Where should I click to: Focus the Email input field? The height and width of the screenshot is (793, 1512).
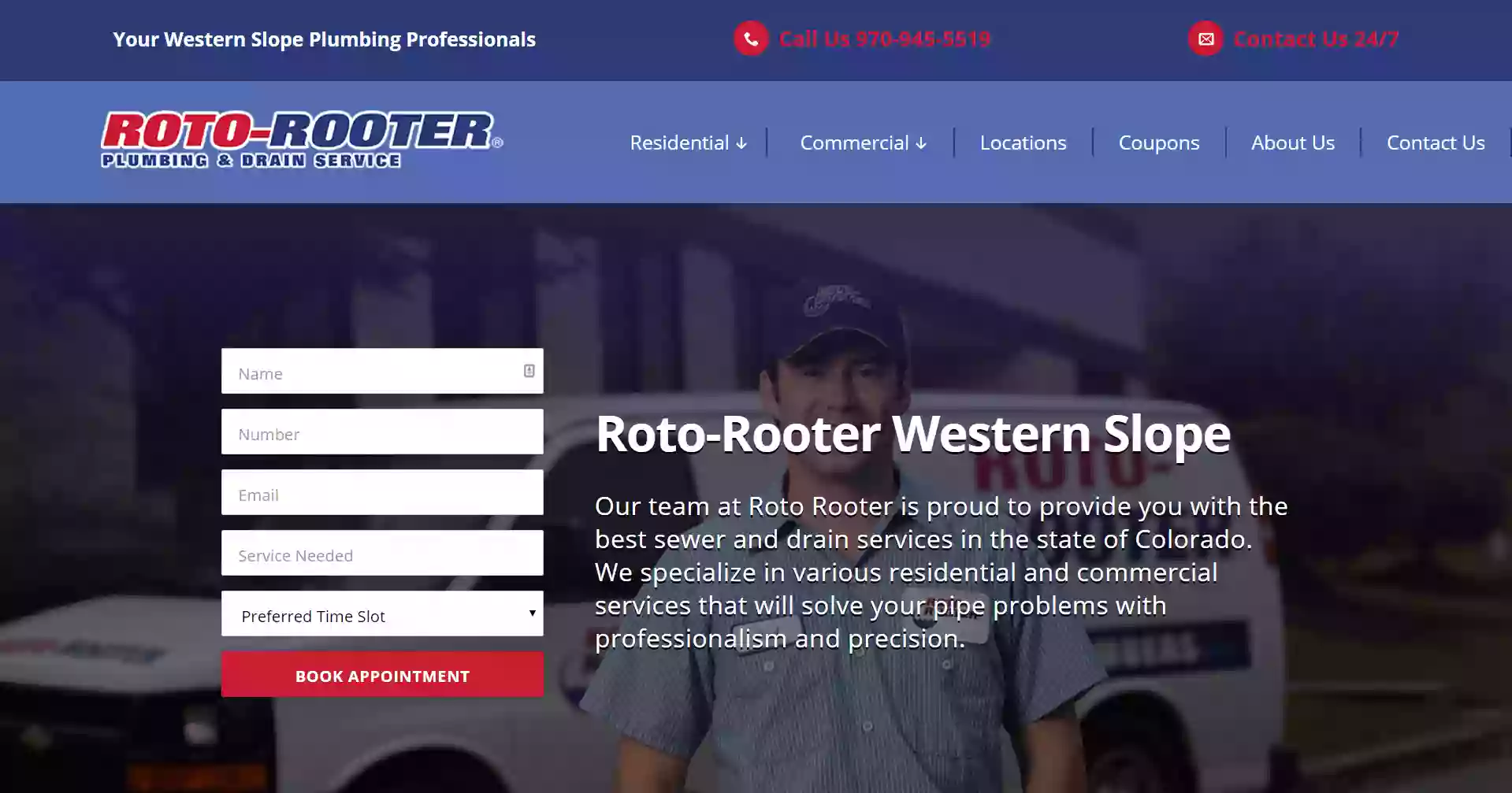(x=382, y=492)
